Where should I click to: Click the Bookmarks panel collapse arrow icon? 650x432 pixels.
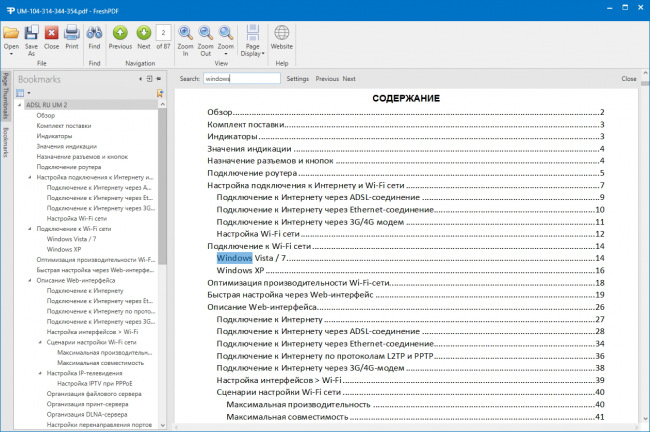pos(141,79)
